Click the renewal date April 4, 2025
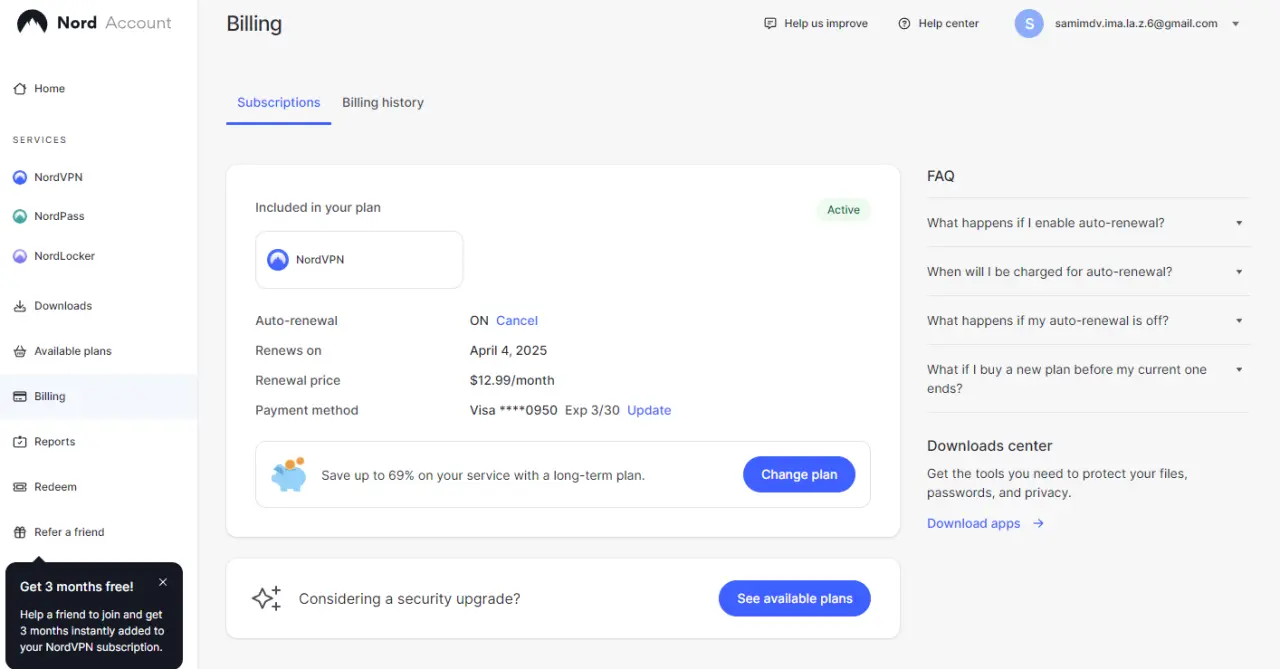This screenshot has height=669, width=1280. pyautogui.click(x=508, y=351)
